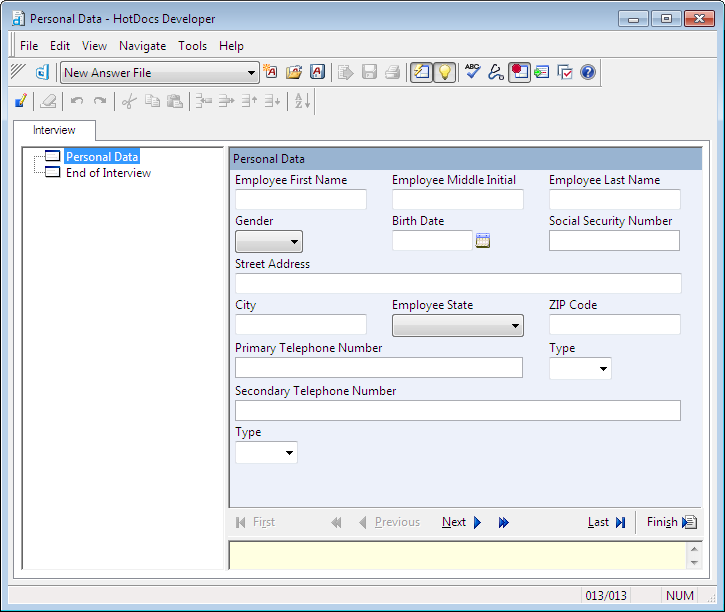This screenshot has width=725, height=612.
Task: Click the repeat-row icon with right arrow
Action: [x=226, y=101]
